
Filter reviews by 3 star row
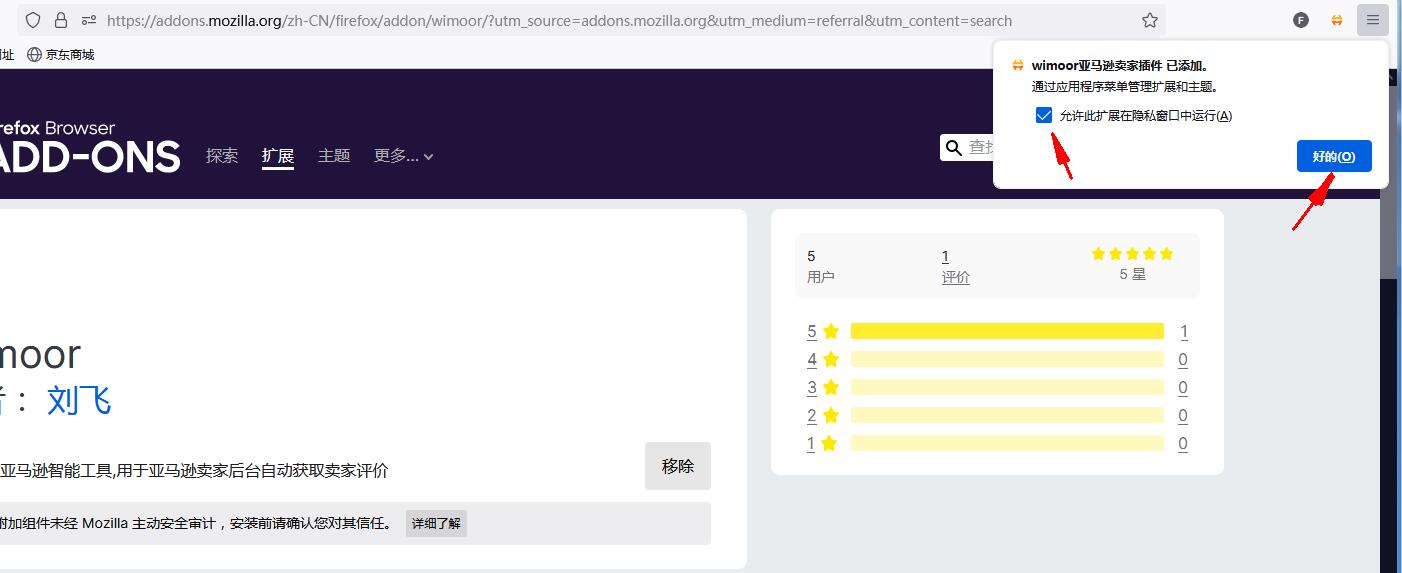point(997,387)
